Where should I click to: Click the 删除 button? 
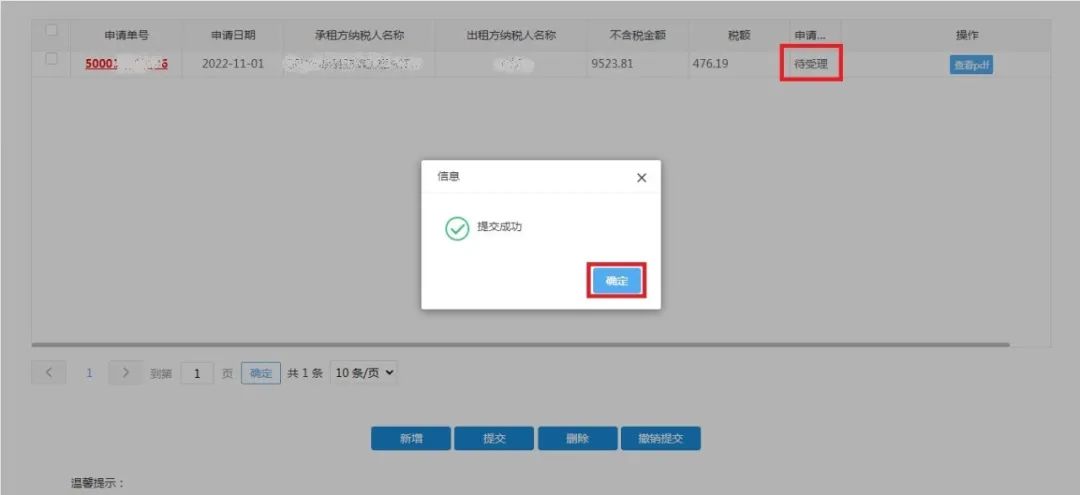coord(577,439)
